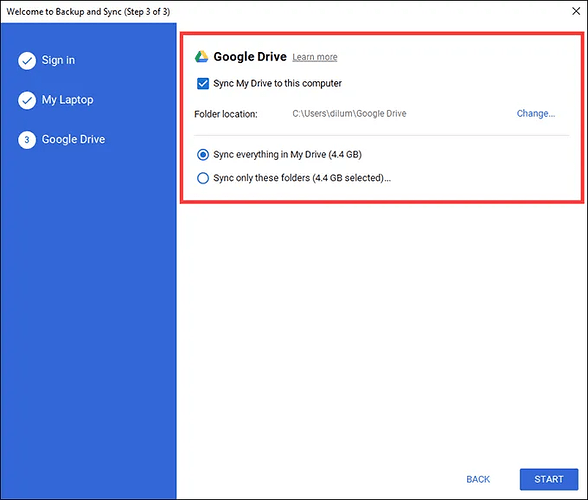
Task: Click the Sync My Drive label text
Action: click(278, 83)
